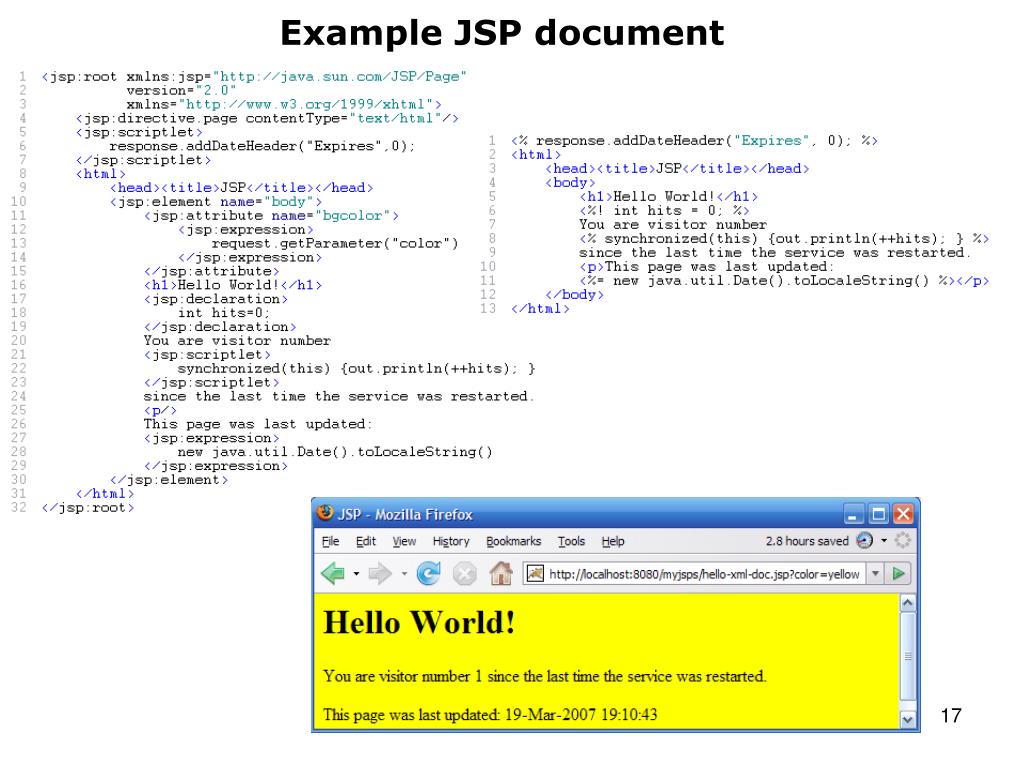Click the clock icon beside hours saved
Viewport: 1024px width, 768px height.
point(865,541)
